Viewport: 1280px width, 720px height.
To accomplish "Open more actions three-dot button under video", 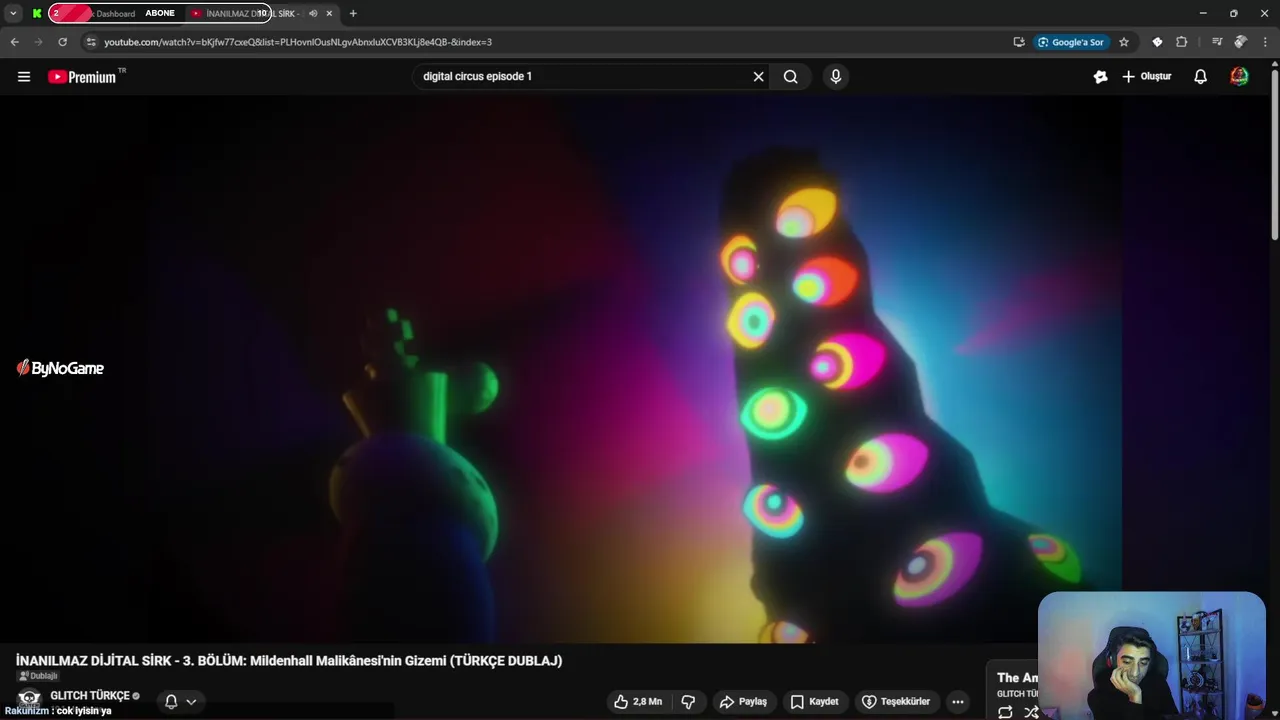I will point(957,701).
